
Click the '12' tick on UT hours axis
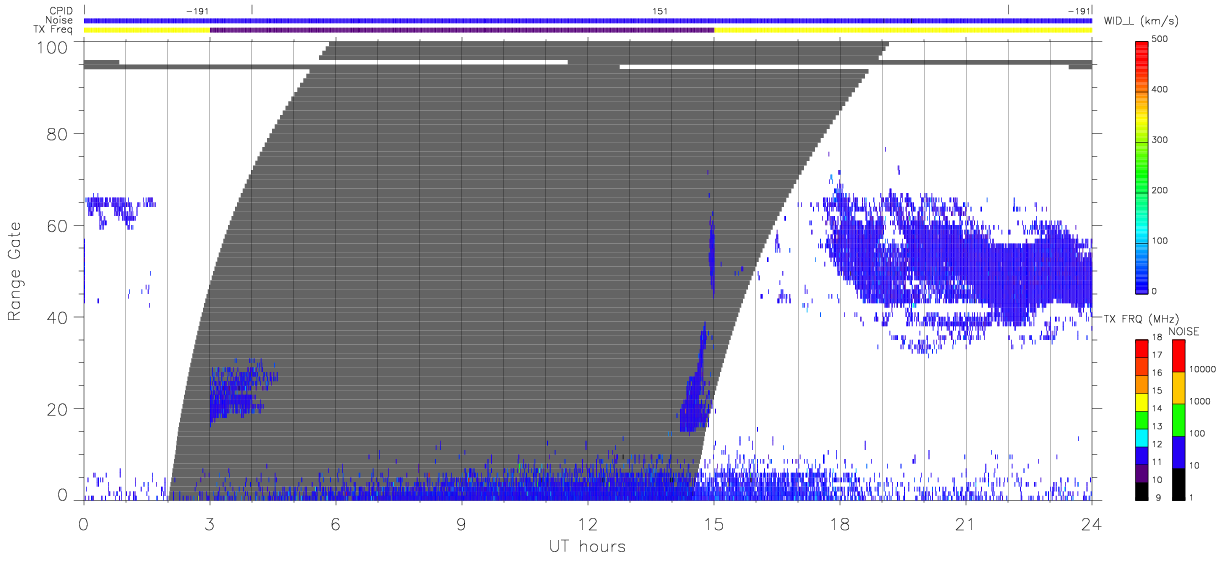click(x=588, y=523)
